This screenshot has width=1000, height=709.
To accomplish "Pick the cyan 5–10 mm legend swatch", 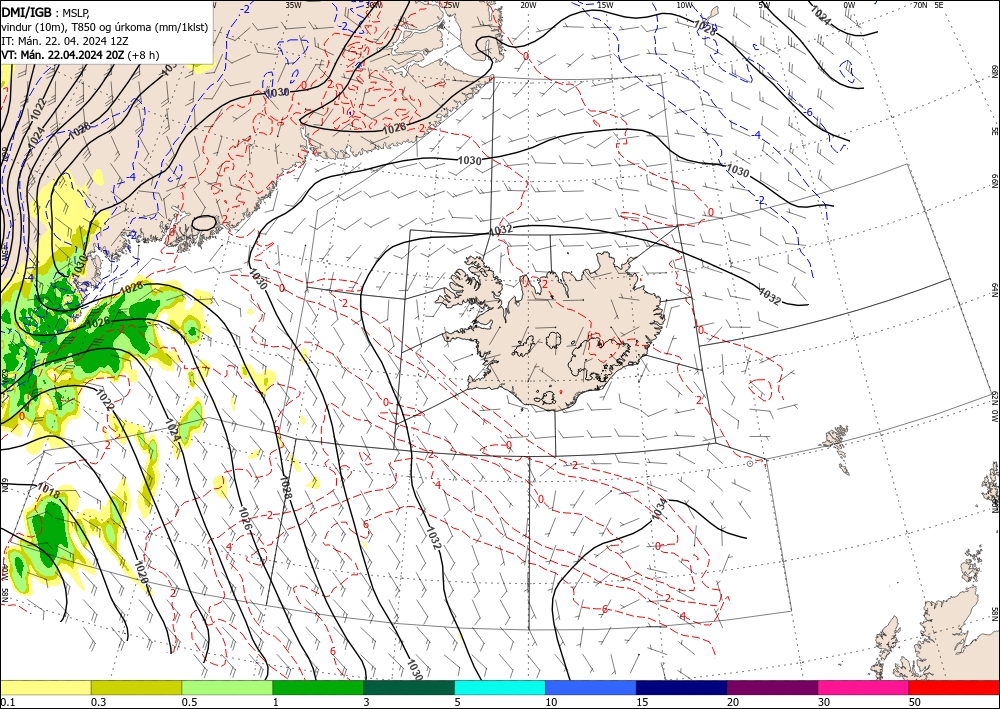I will click(x=500, y=687).
